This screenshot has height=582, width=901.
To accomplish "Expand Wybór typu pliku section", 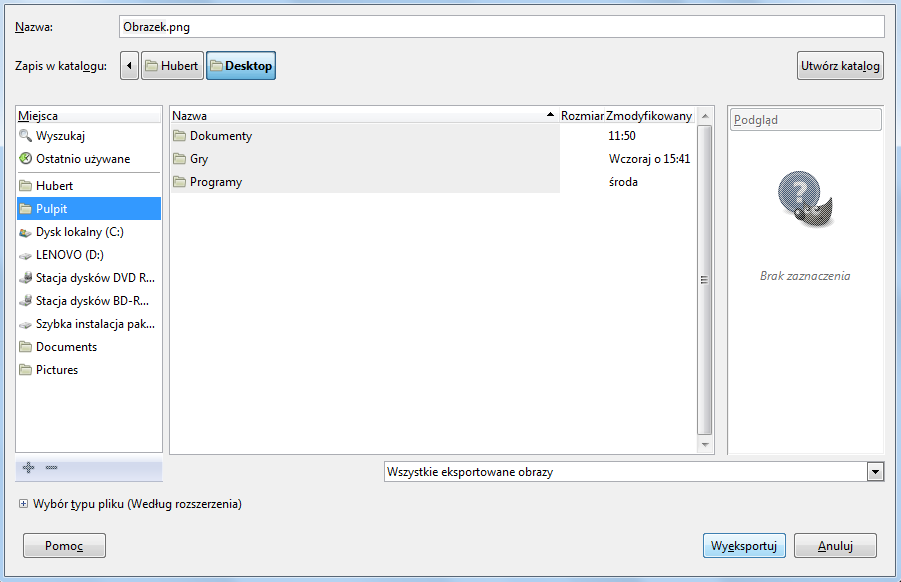I will click(x=23, y=504).
